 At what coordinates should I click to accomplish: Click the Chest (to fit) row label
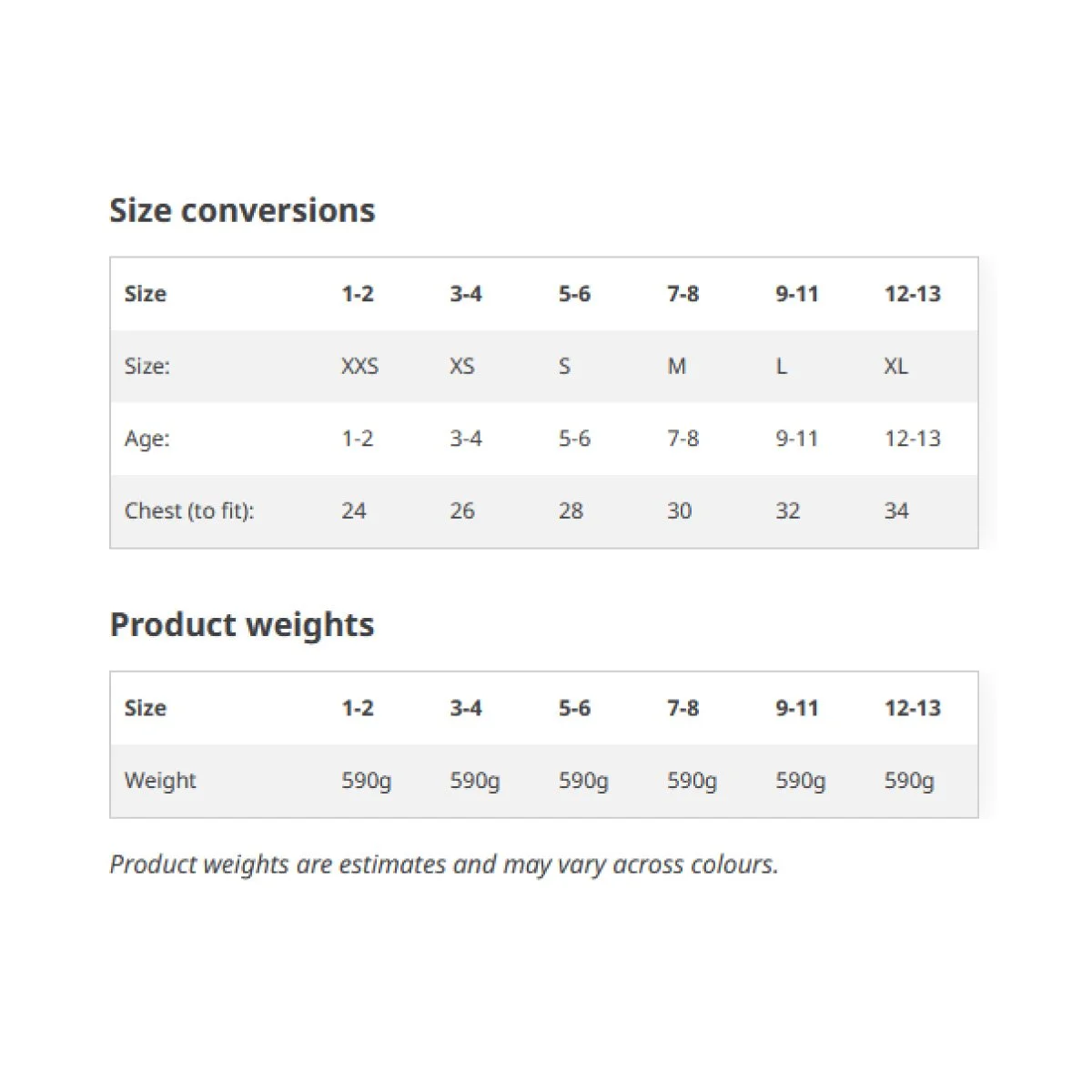[x=189, y=511]
